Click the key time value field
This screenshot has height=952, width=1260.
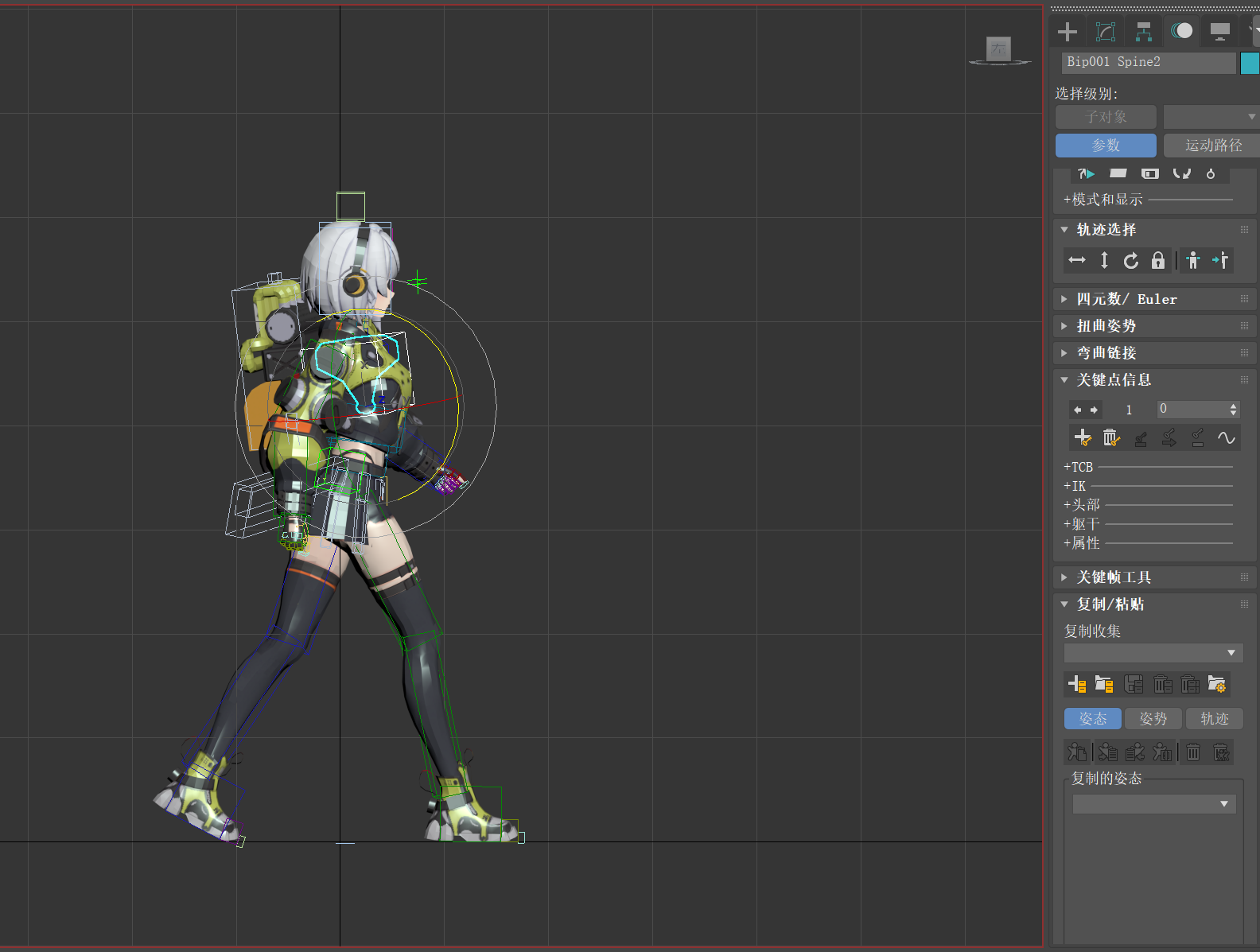[1192, 409]
